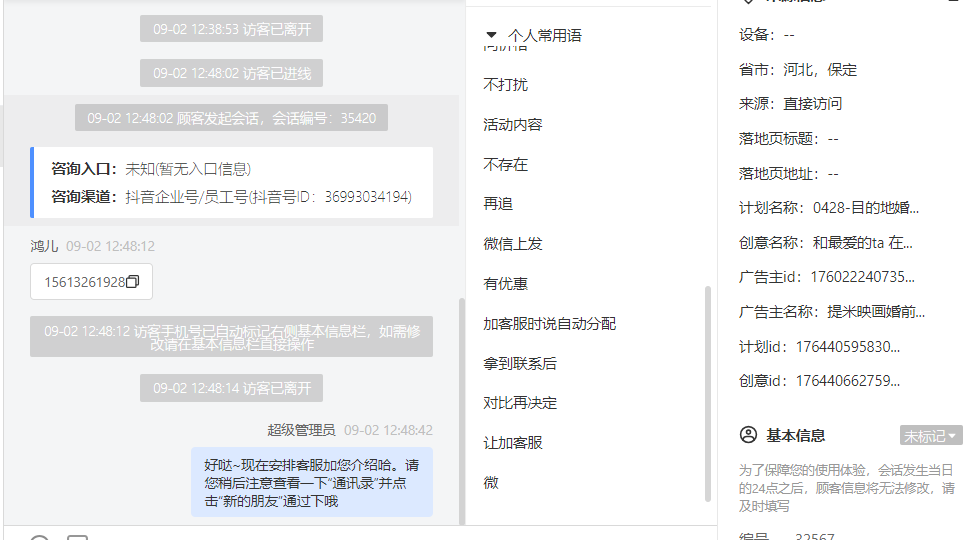Click the chat history scrollbar
This screenshot has width=976, height=540.
pyautogui.click(x=461, y=411)
